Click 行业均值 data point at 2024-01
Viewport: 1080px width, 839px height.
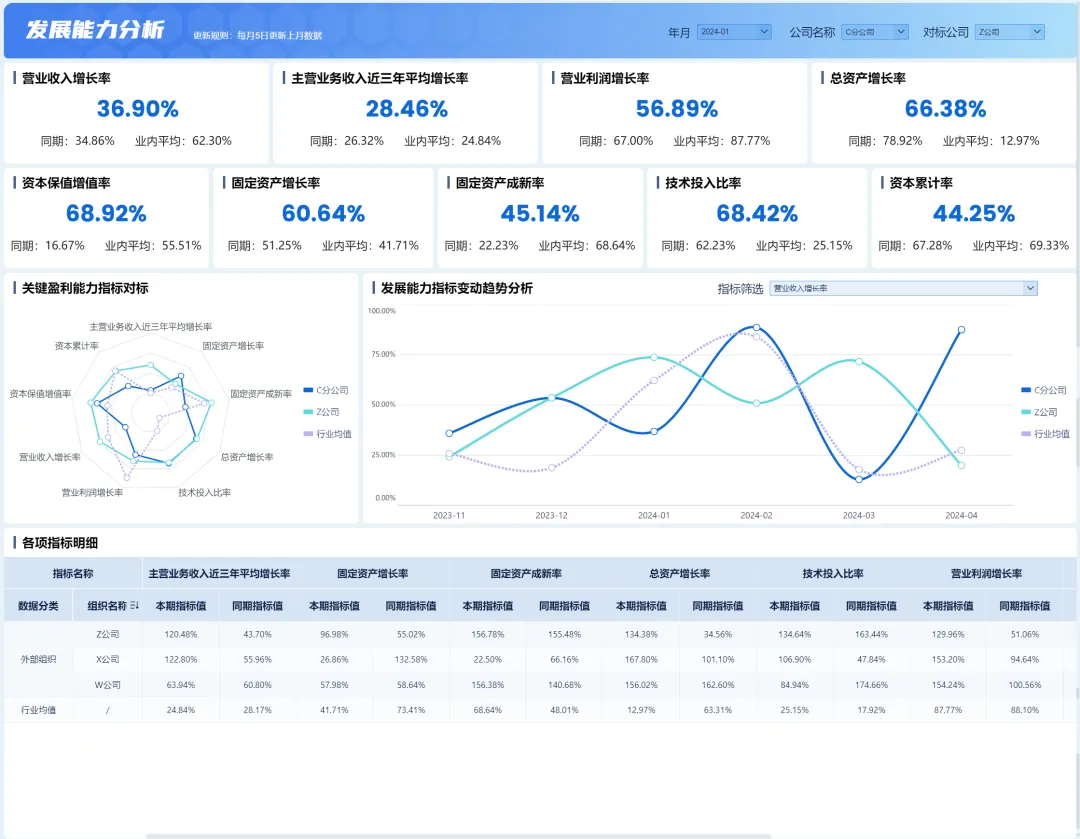pos(654,380)
